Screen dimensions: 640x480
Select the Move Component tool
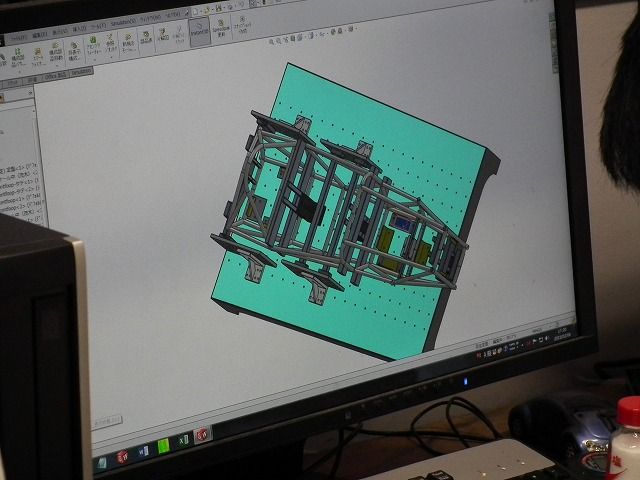coord(56,52)
